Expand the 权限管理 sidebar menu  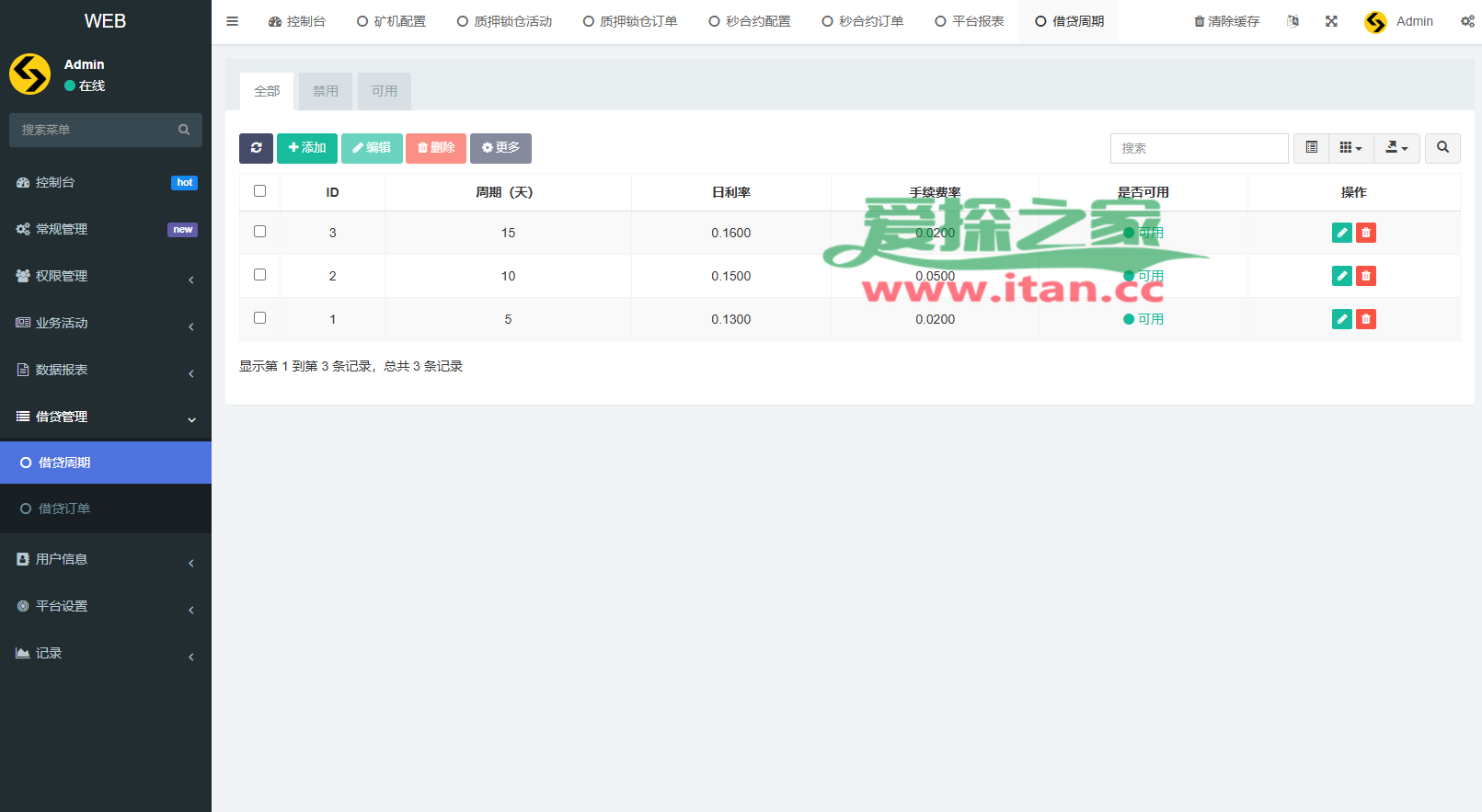click(x=106, y=276)
